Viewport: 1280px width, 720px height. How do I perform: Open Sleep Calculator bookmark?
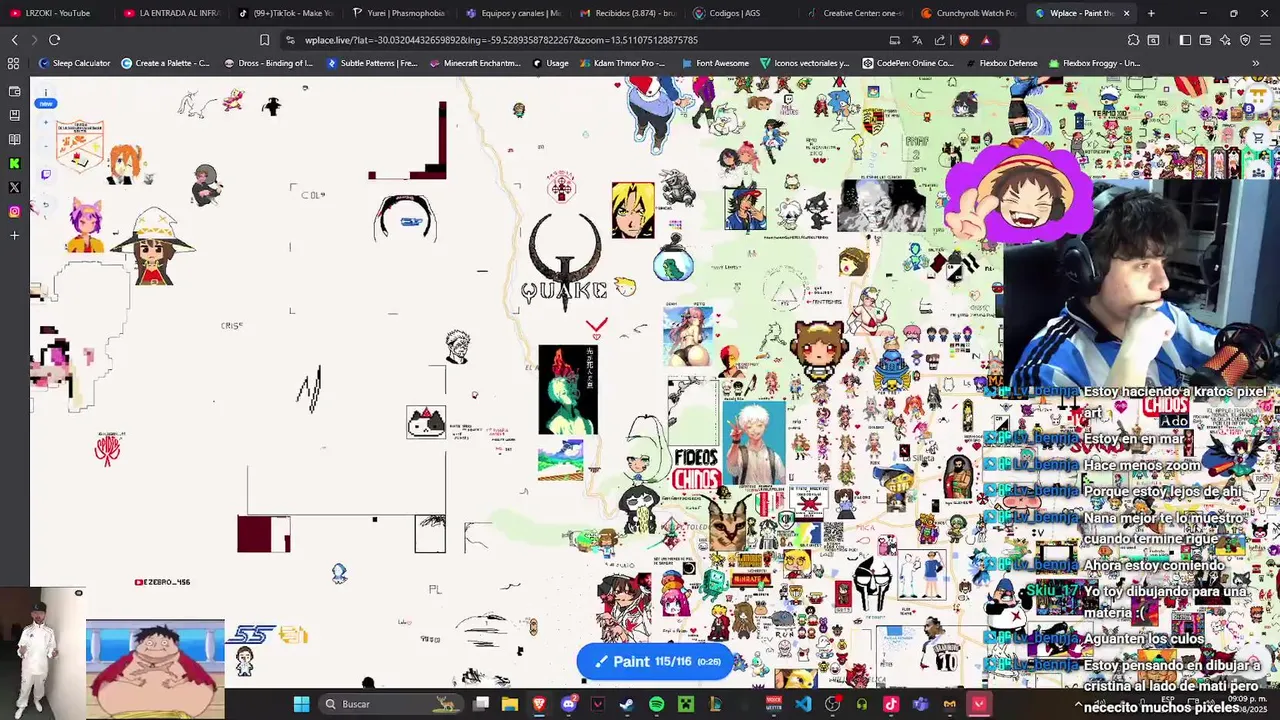[x=75, y=63]
